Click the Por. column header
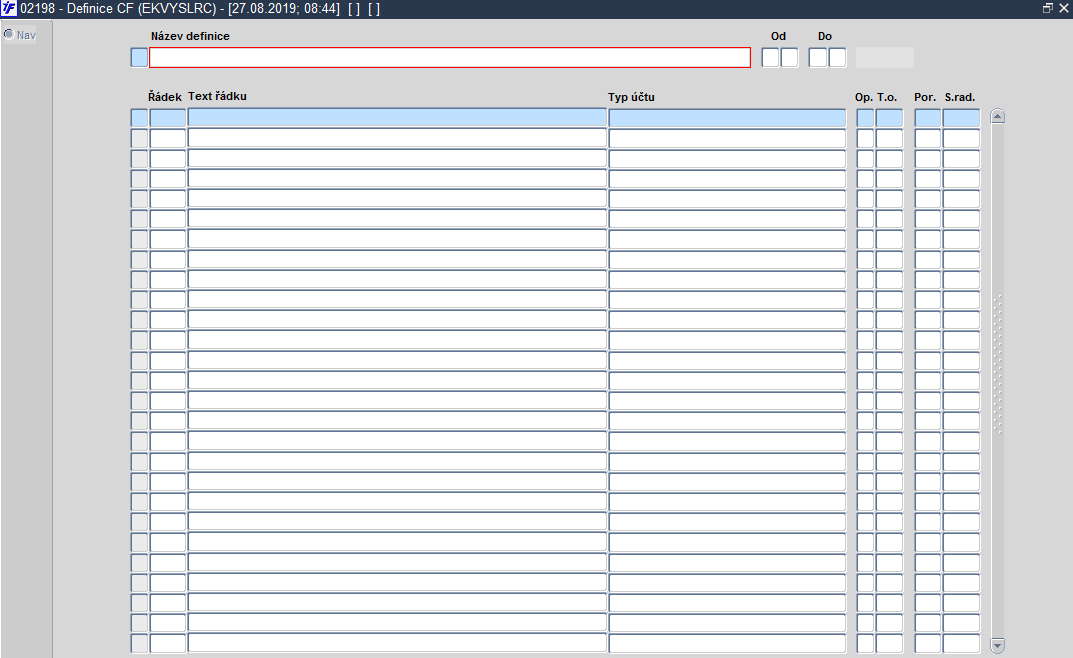The image size is (1073, 658). tap(925, 97)
